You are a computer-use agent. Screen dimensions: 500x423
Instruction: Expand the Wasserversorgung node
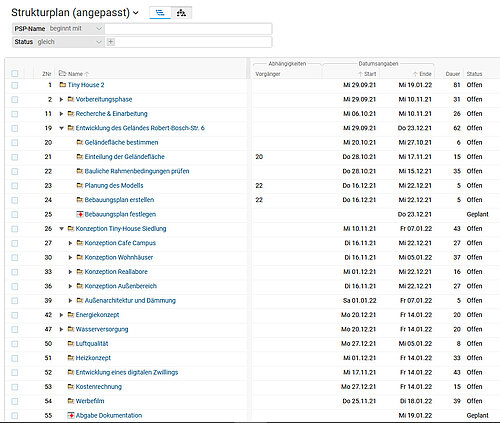[61, 329]
